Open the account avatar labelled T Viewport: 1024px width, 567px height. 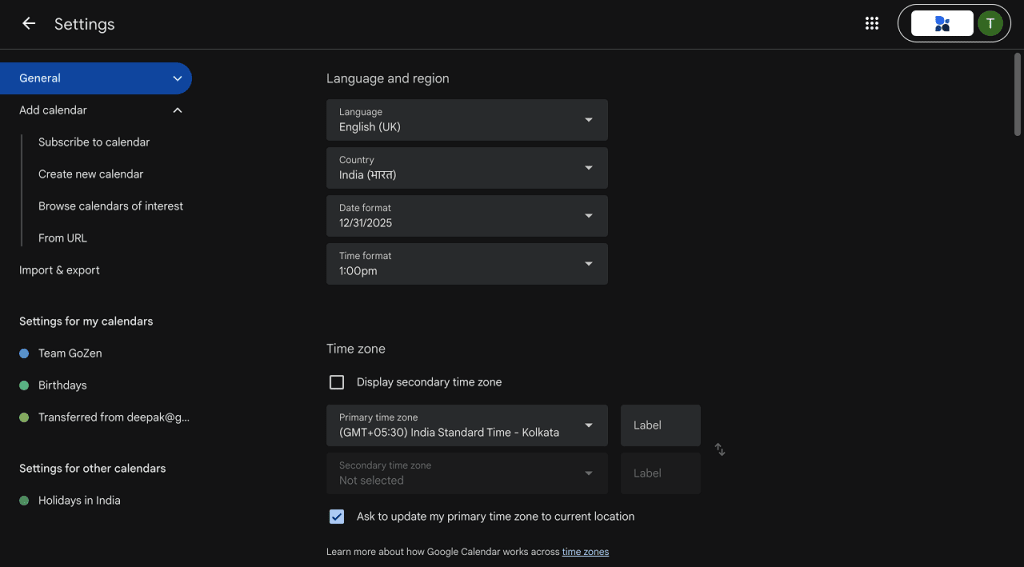(990, 24)
